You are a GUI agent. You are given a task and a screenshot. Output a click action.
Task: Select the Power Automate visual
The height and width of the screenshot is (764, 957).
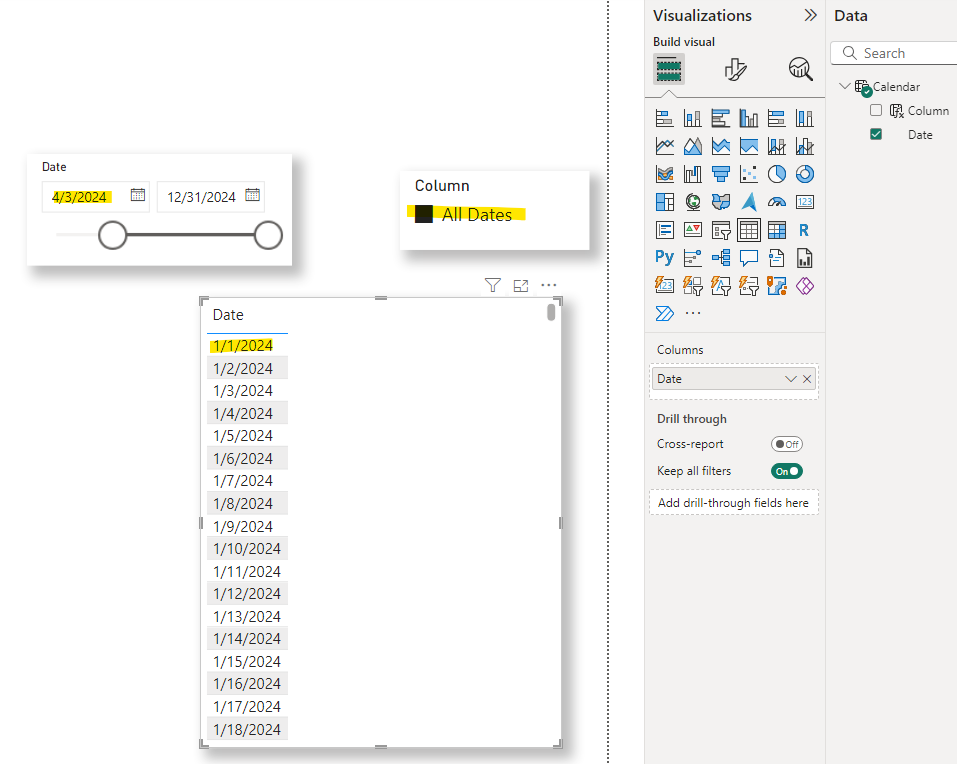coord(664,313)
